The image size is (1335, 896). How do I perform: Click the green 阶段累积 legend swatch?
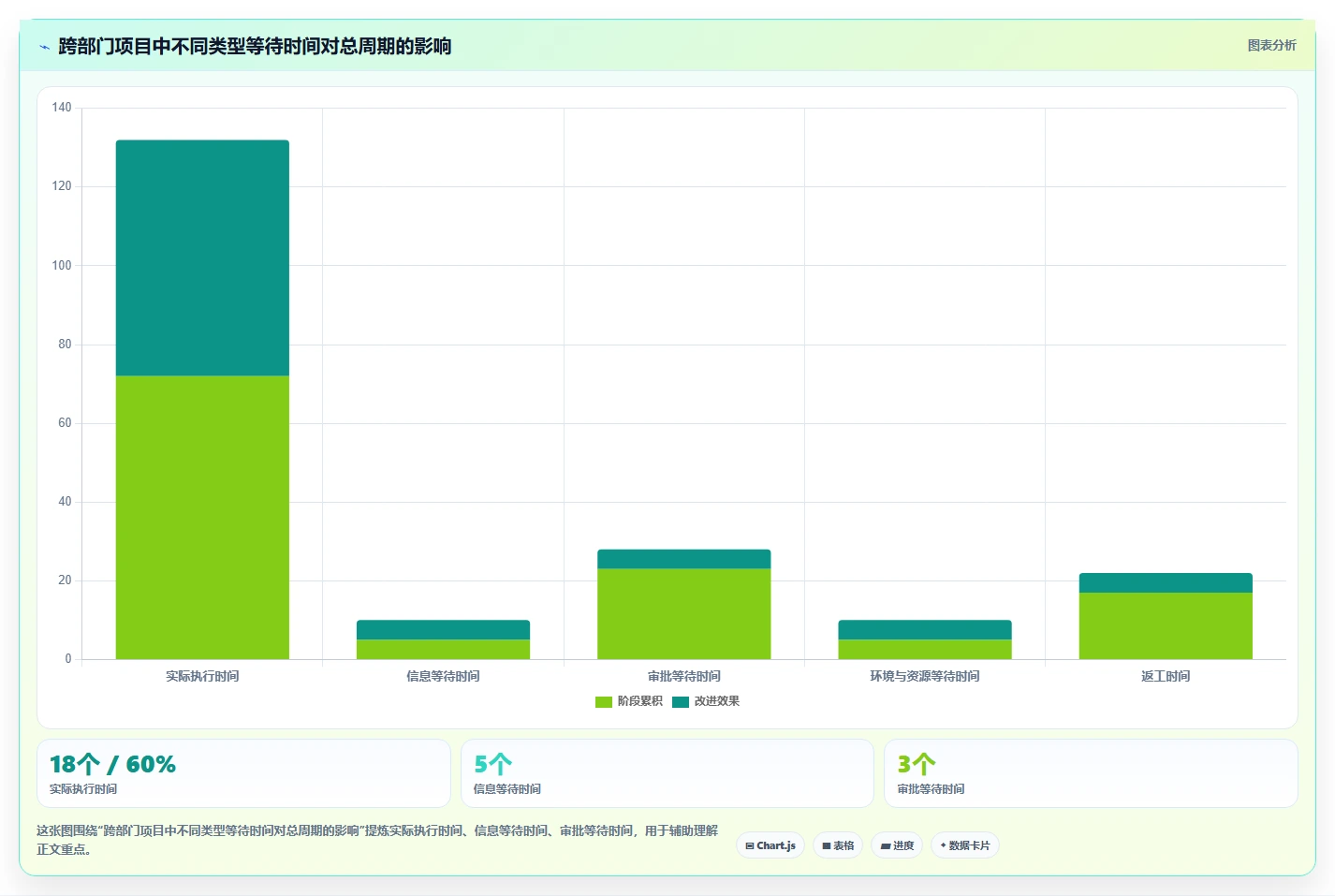click(x=604, y=701)
